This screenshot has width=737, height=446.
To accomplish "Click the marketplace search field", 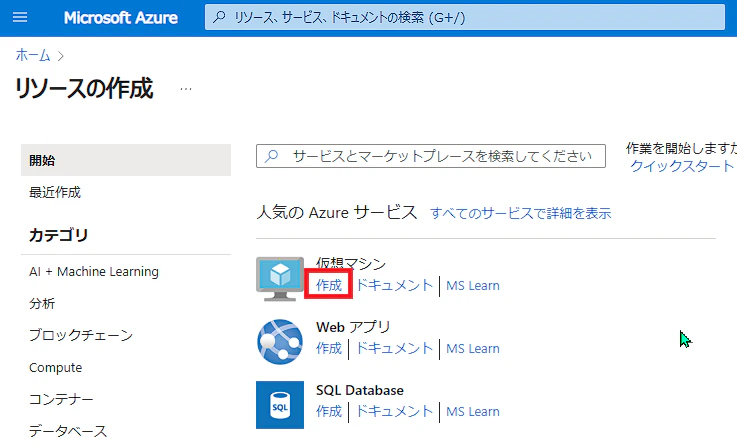I will [431, 156].
